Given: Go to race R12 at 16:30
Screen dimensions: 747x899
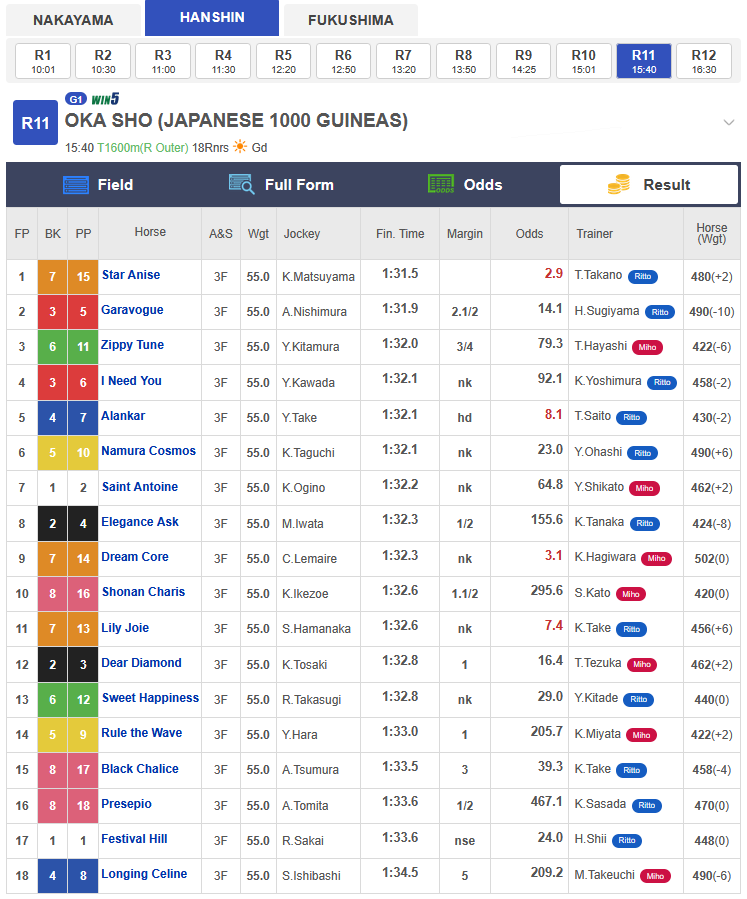Looking at the screenshot, I should (x=704, y=61).
